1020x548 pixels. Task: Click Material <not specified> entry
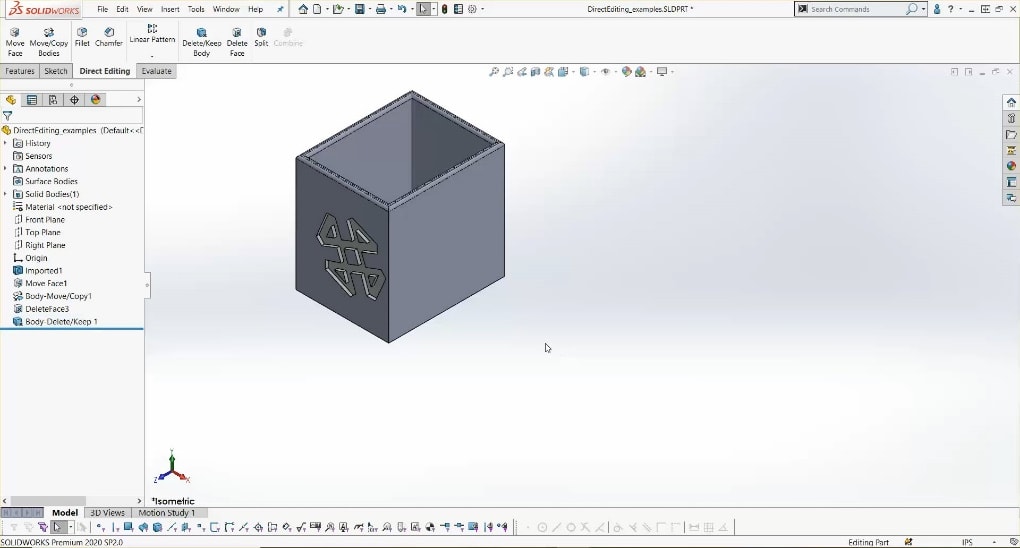click(68, 207)
